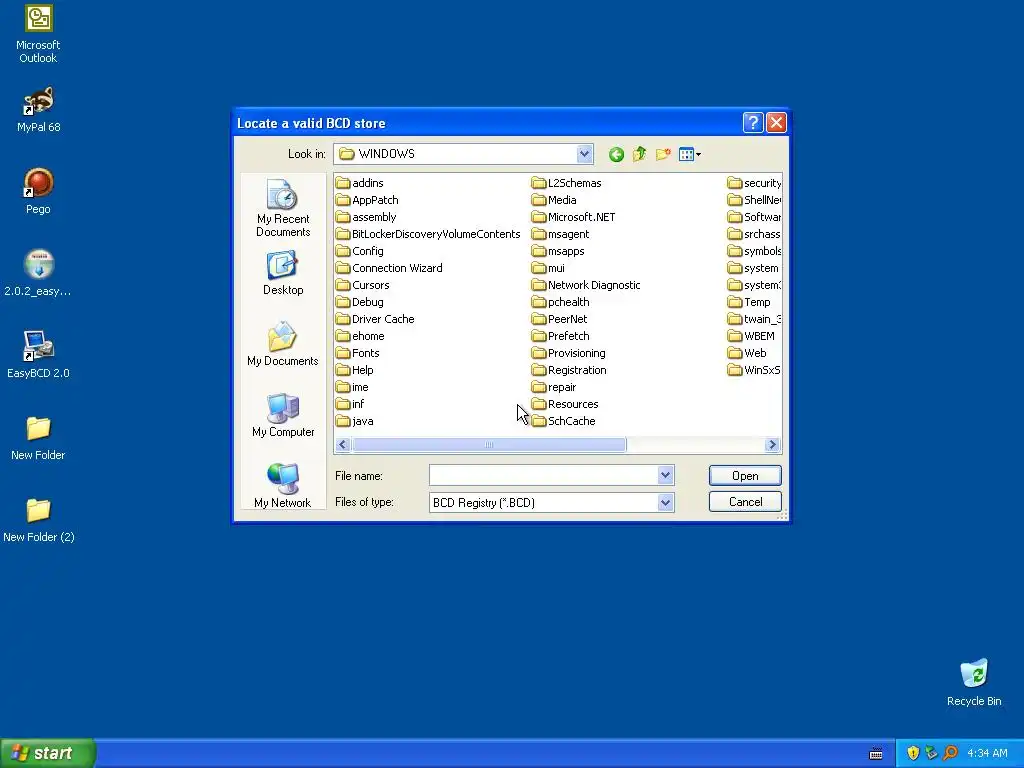
Task: Select the ehome folder
Action: tap(360, 336)
